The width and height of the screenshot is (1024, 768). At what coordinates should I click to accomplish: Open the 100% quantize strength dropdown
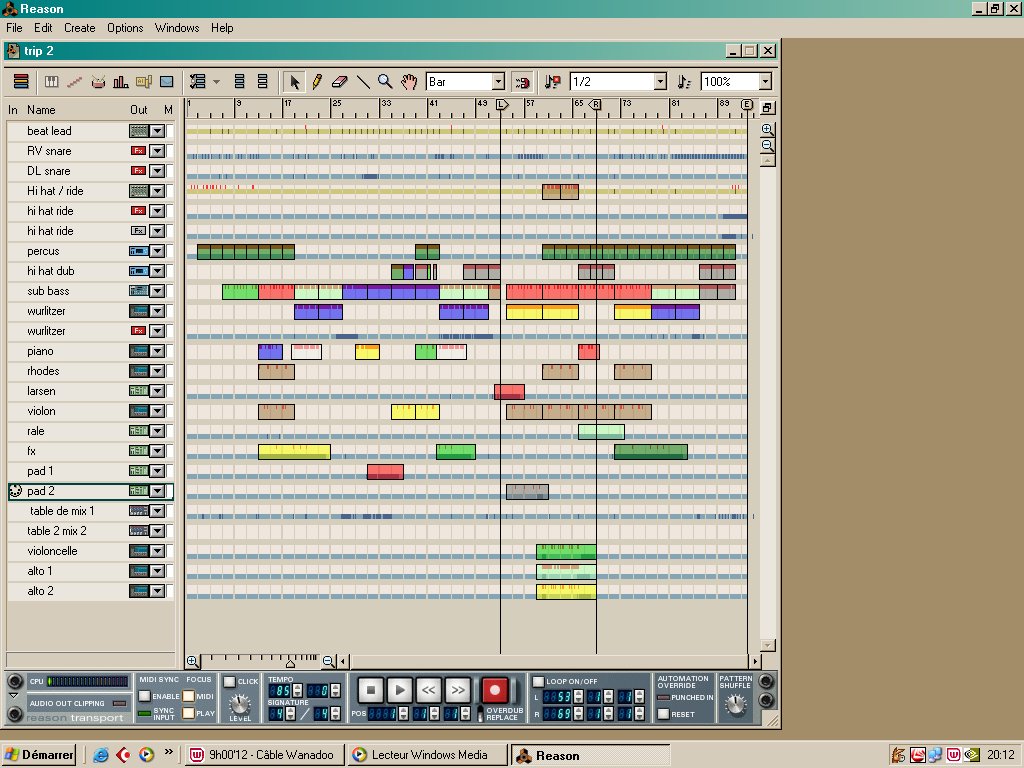(765, 82)
